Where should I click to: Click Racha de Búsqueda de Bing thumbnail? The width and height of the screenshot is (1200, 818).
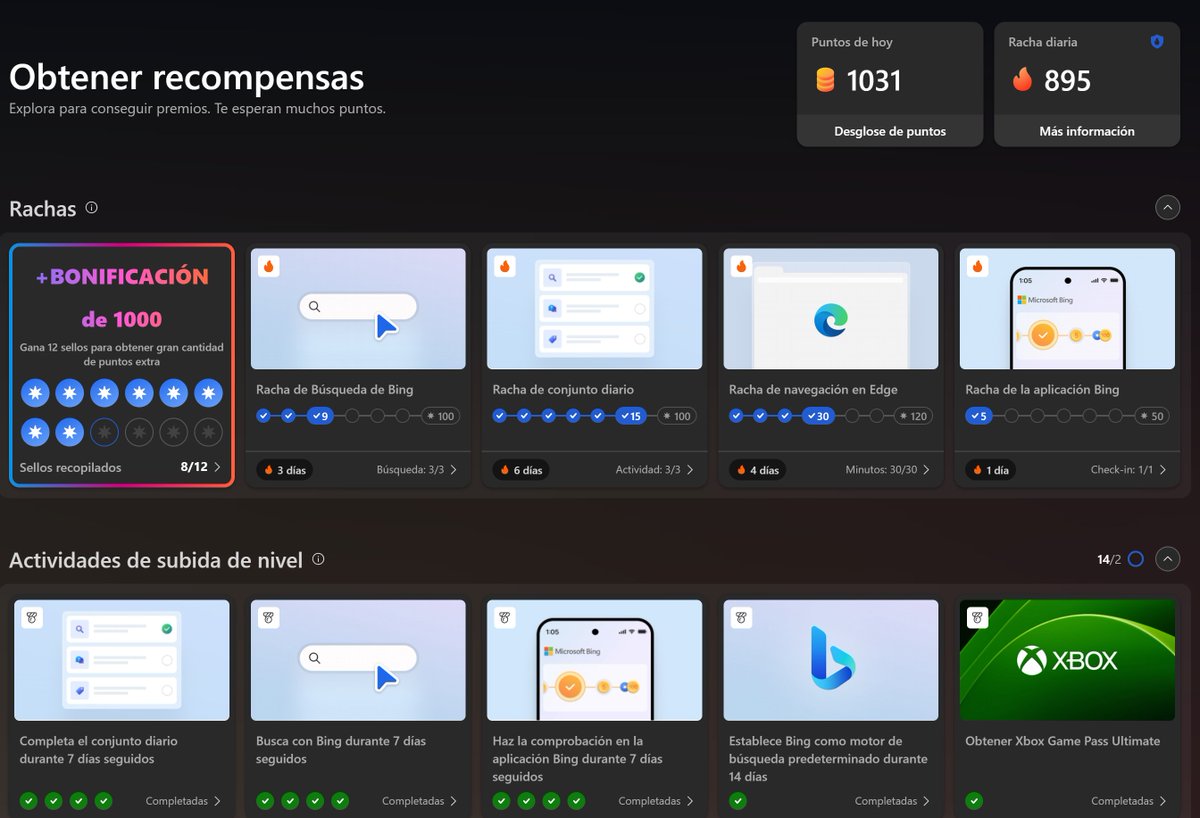tap(358, 309)
